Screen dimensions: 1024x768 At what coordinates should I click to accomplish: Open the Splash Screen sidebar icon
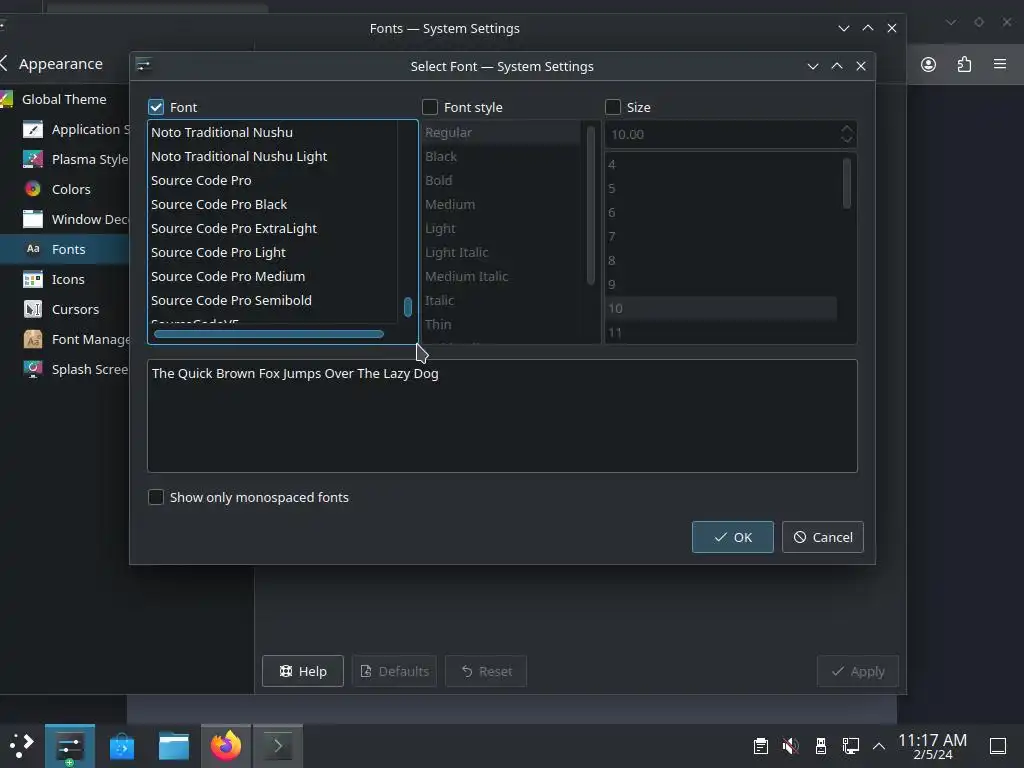[33, 370]
